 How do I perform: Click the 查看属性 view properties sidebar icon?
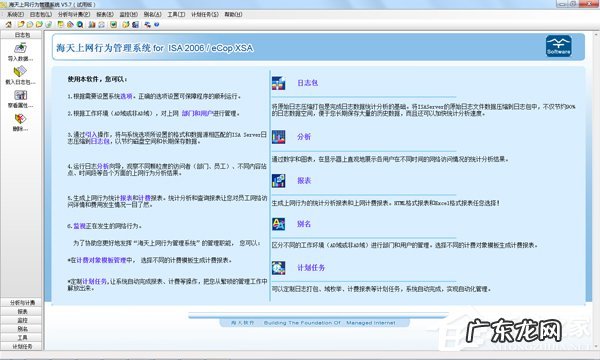(x=20, y=95)
